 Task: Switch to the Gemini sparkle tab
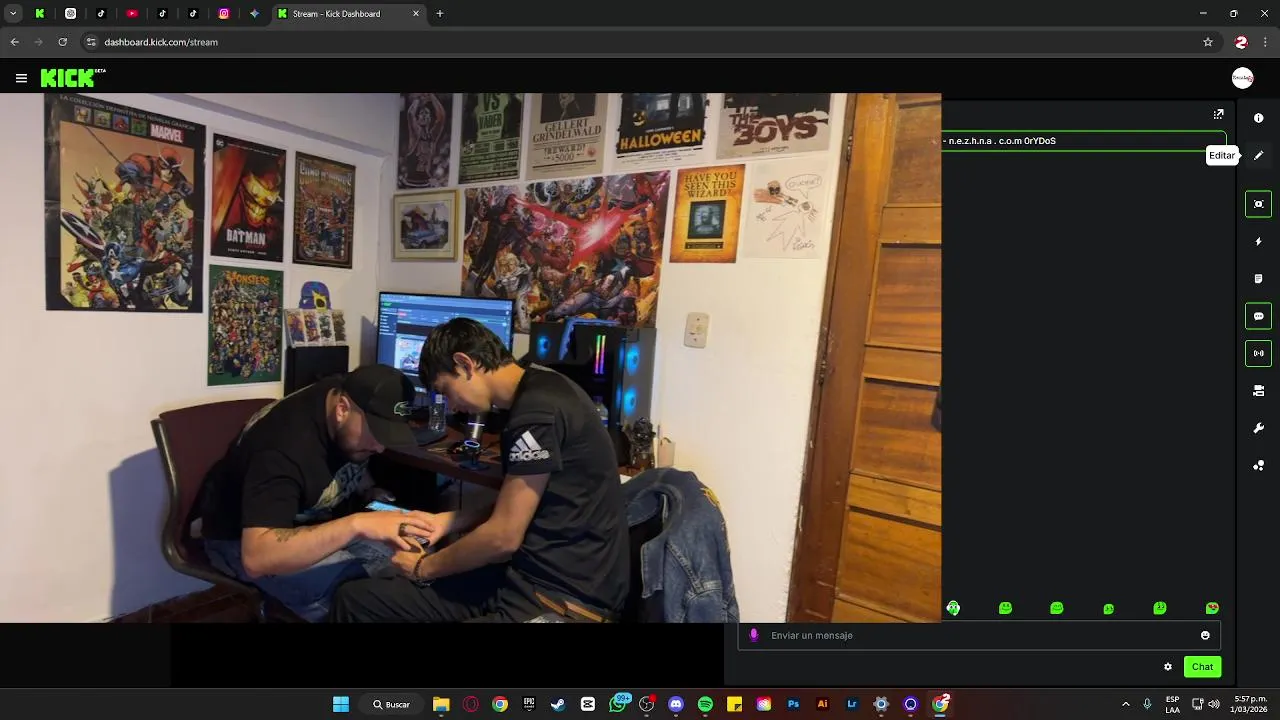[254, 14]
